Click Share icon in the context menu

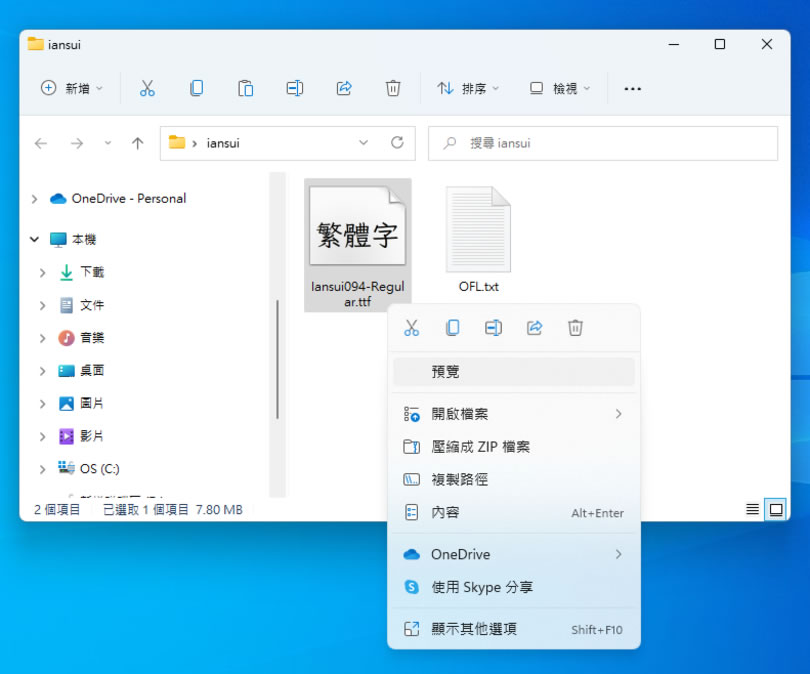click(535, 328)
